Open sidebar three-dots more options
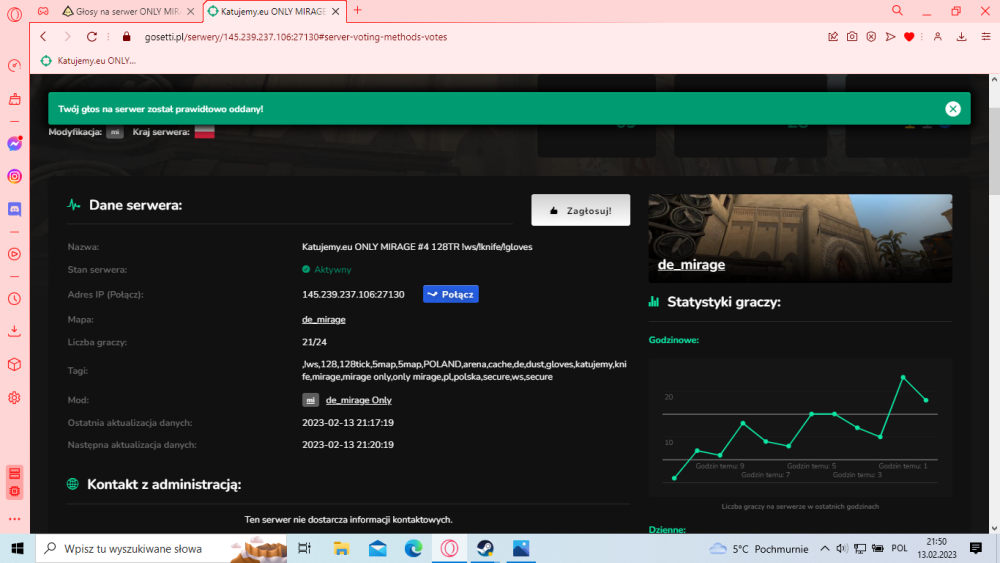The height and width of the screenshot is (563, 1000). click(14, 518)
